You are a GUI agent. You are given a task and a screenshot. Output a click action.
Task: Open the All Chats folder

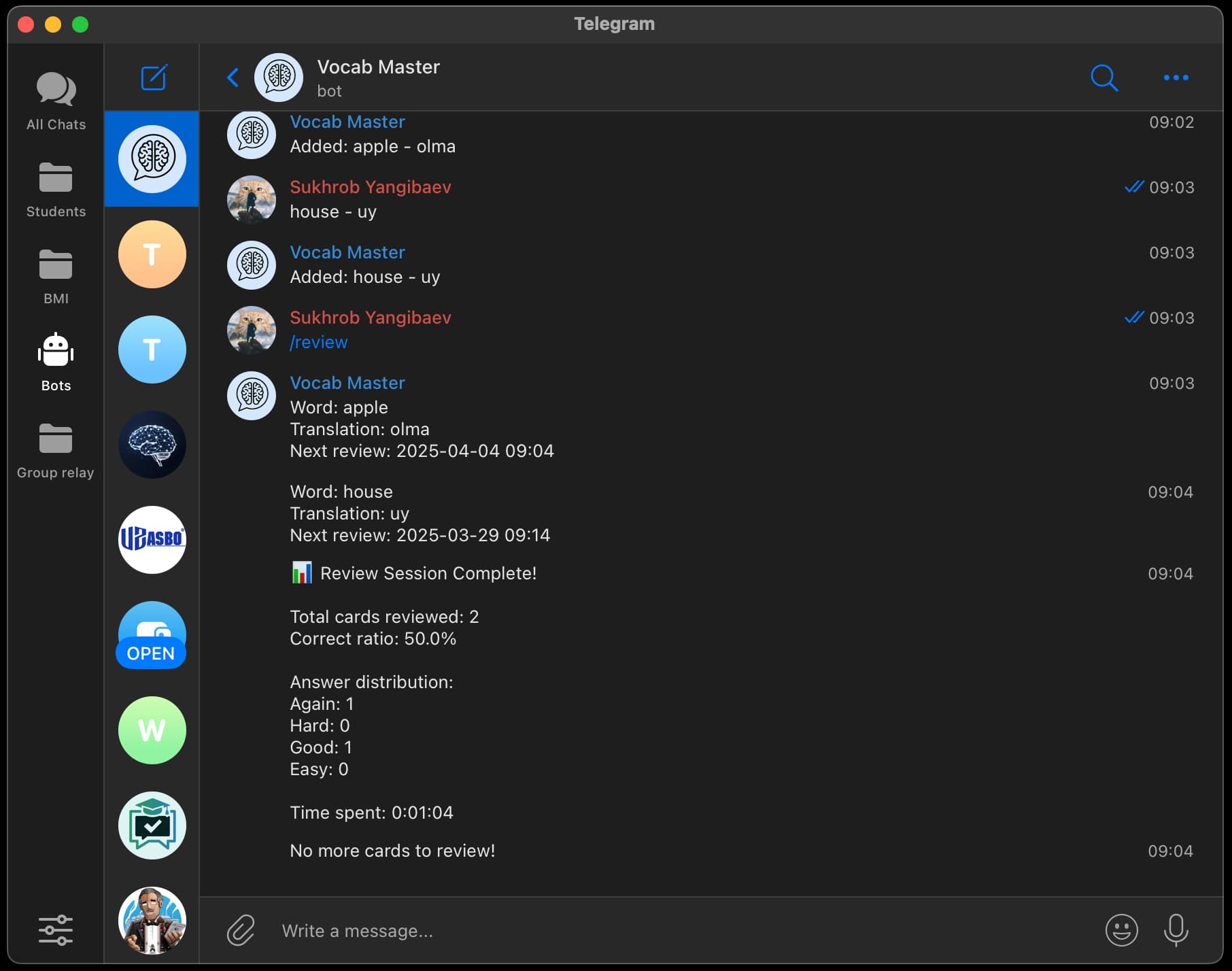coord(56,101)
